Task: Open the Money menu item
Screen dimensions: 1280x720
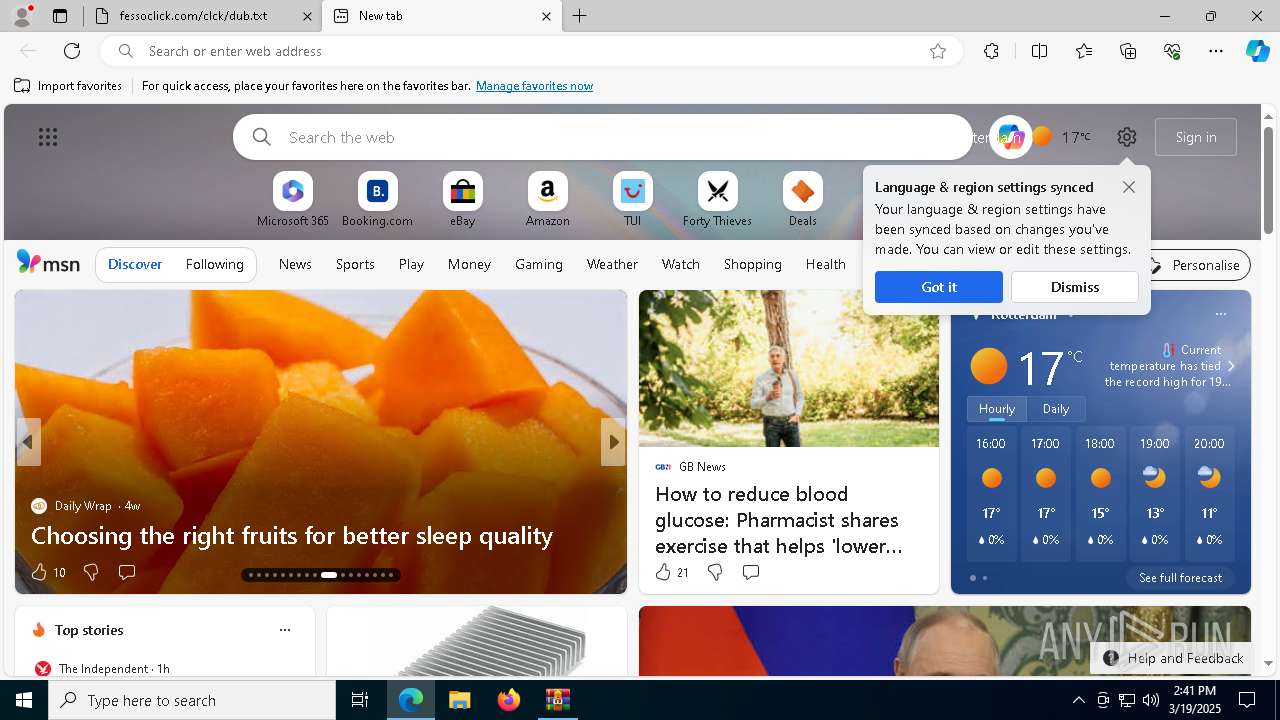Action: (469, 264)
